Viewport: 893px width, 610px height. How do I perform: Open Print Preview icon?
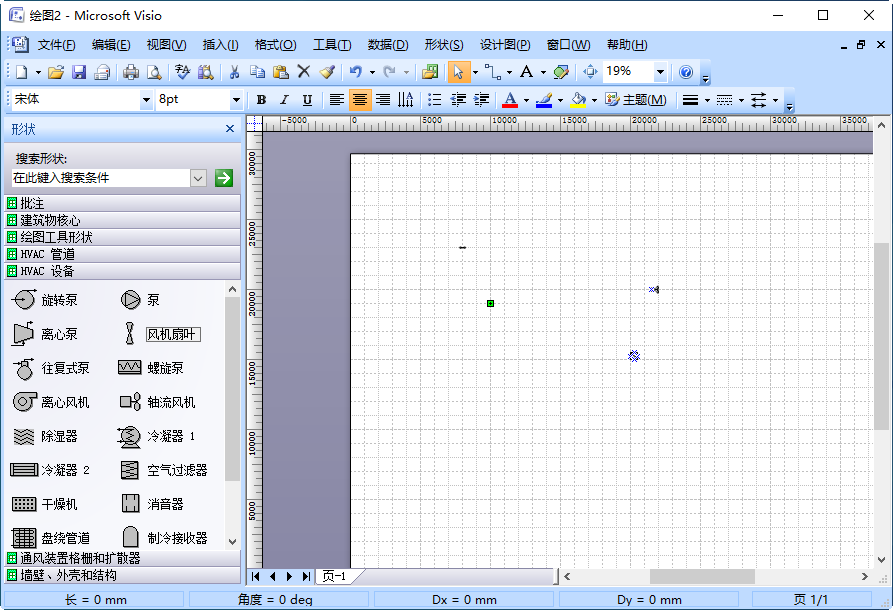coord(154,72)
